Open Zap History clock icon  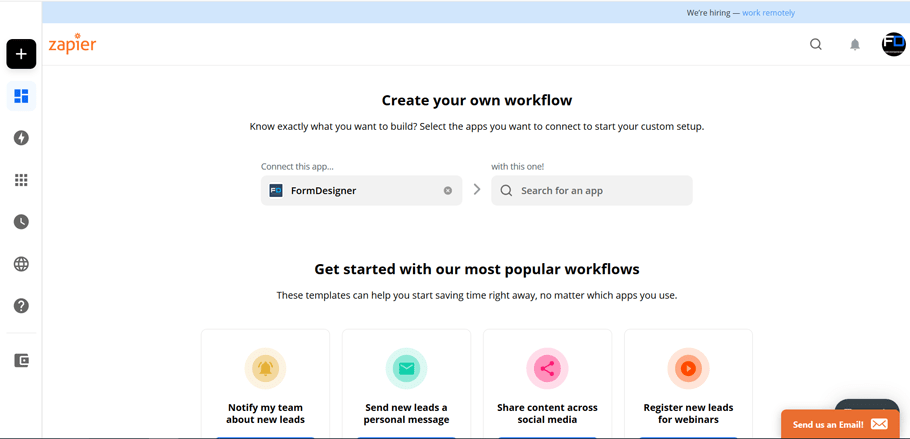(x=21, y=222)
